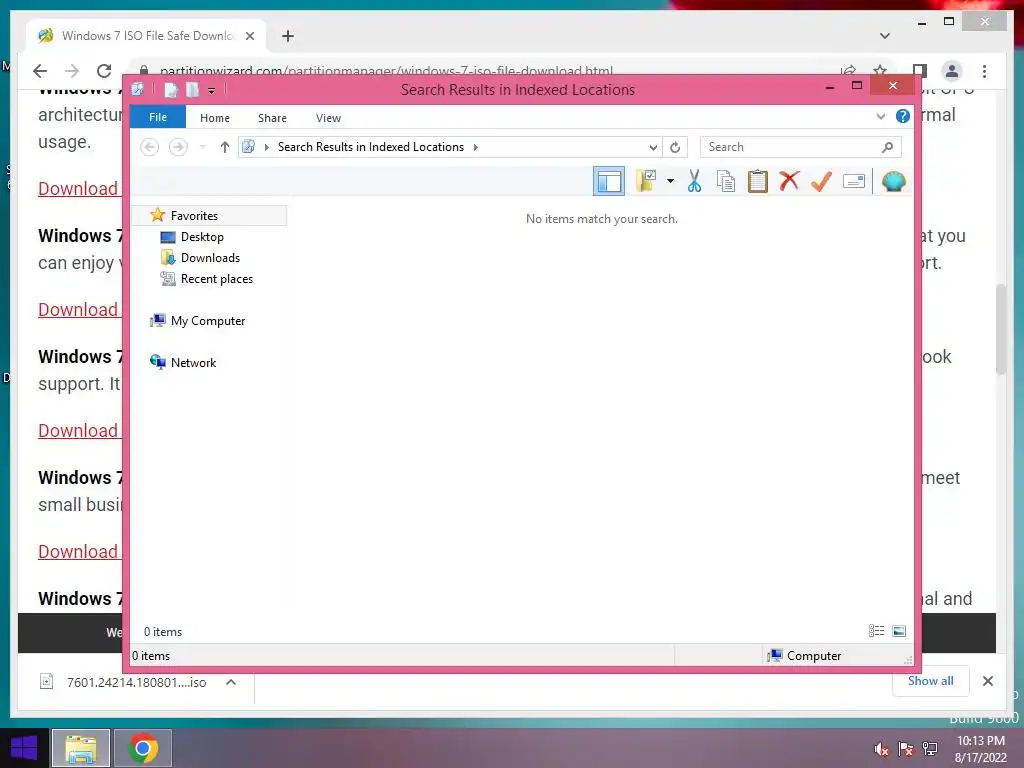Open Customize Quick Access Toolbar dropdown
The image size is (1024, 768).
click(x=212, y=90)
